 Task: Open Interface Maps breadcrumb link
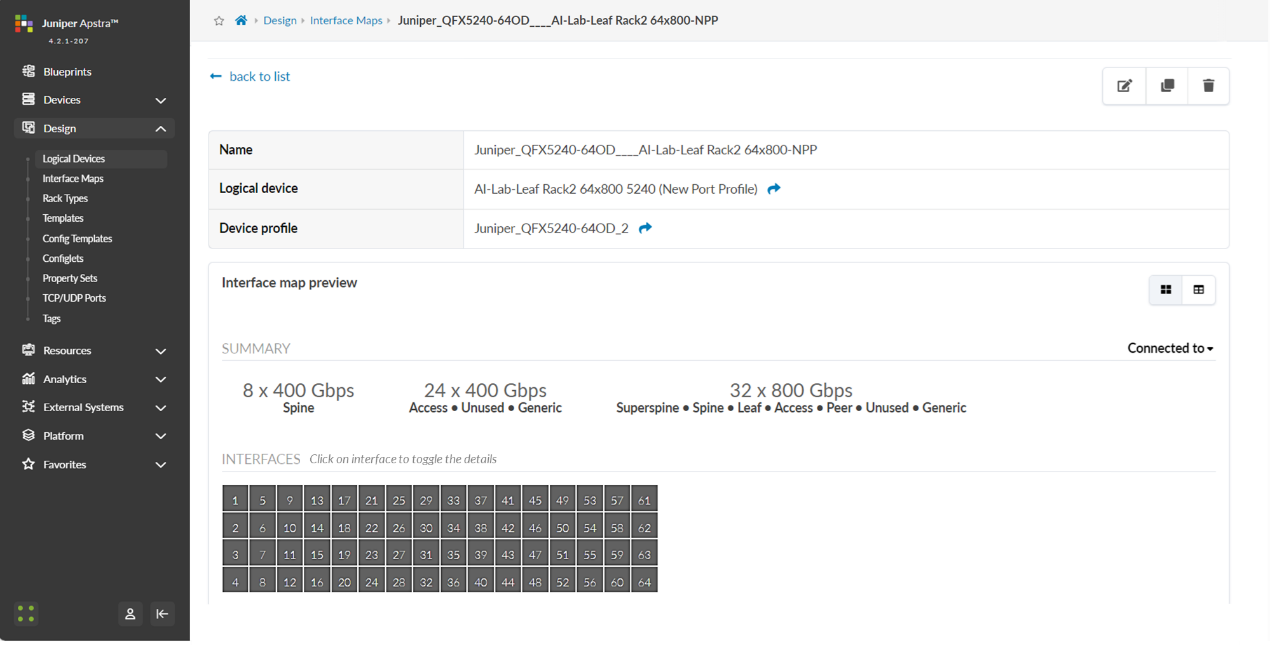click(x=346, y=20)
